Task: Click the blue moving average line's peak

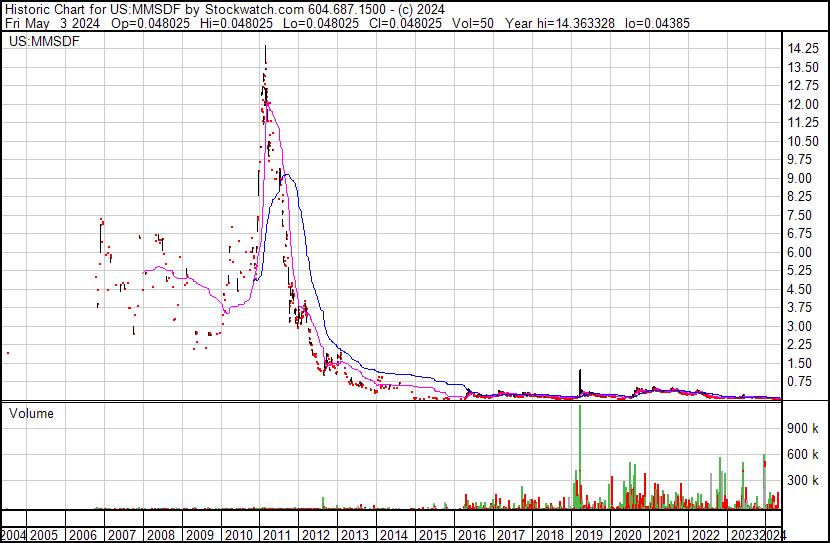Action: click(287, 175)
